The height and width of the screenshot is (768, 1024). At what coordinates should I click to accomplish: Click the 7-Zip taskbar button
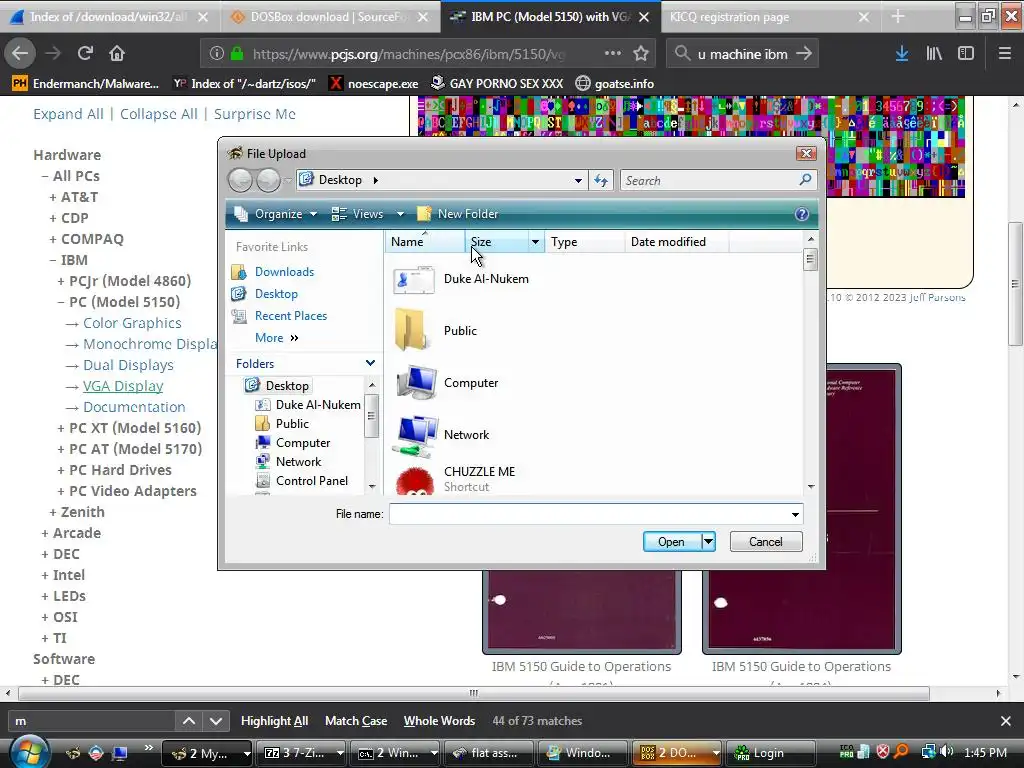click(x=301, y=752)
